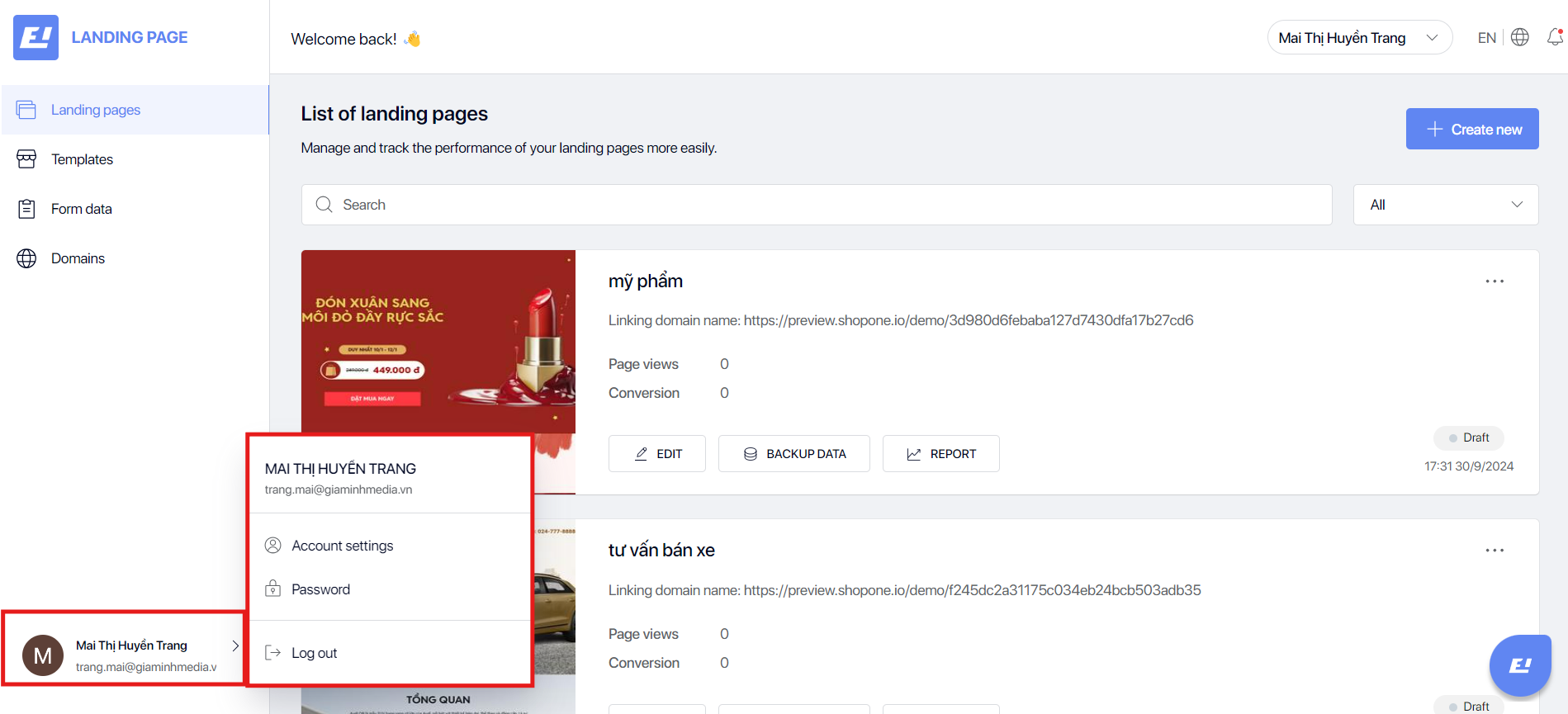This screenshot has height=714, width=1568.
Task: Click the Landing Page logo icon
Action: click(36, 37)
